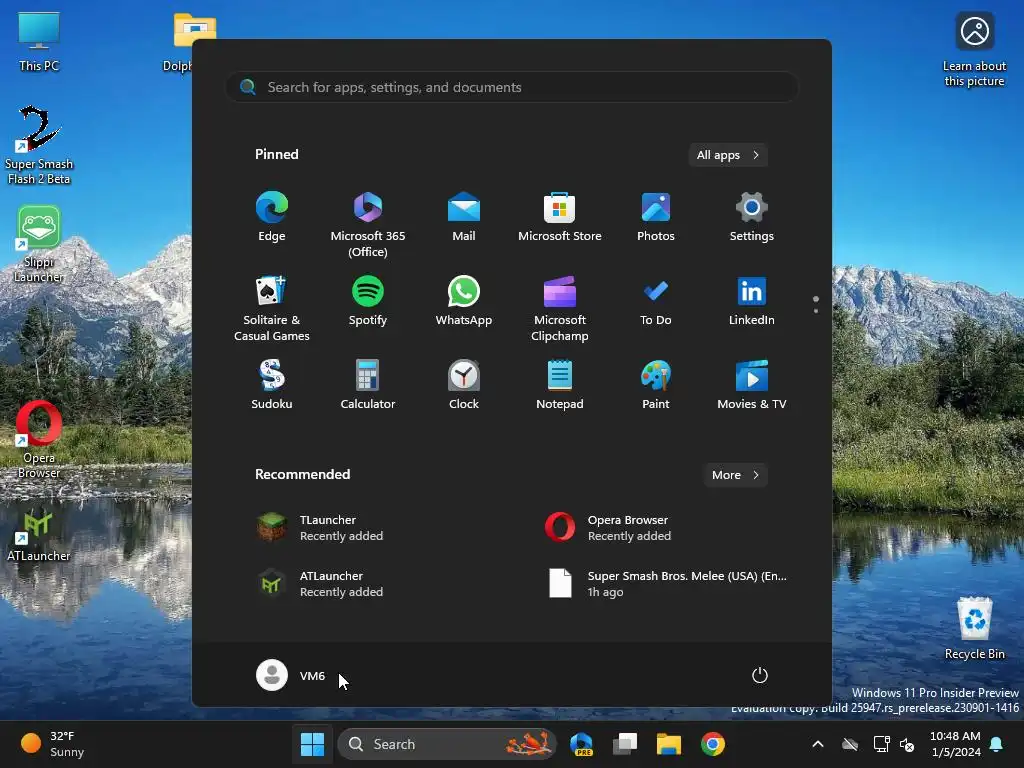Open Microsoft Store pinned app
The image size is (1024, 768).
(560, 217)
